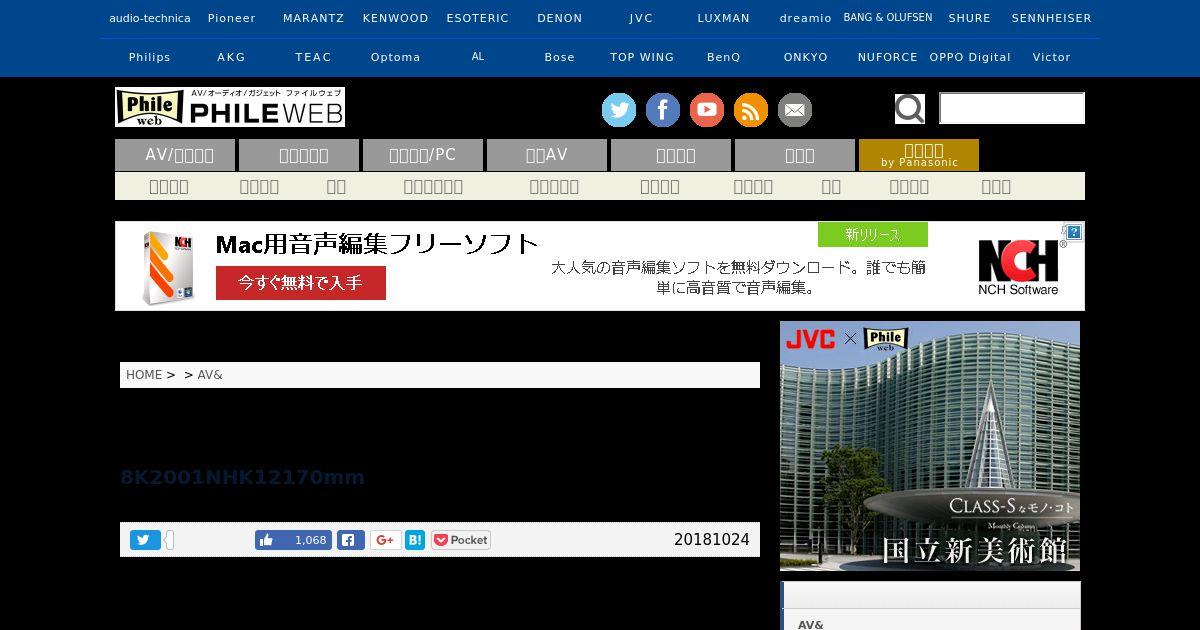Open the Phile Web Facebook page icon
This screenshot has width=1200, height=630.
663,110
